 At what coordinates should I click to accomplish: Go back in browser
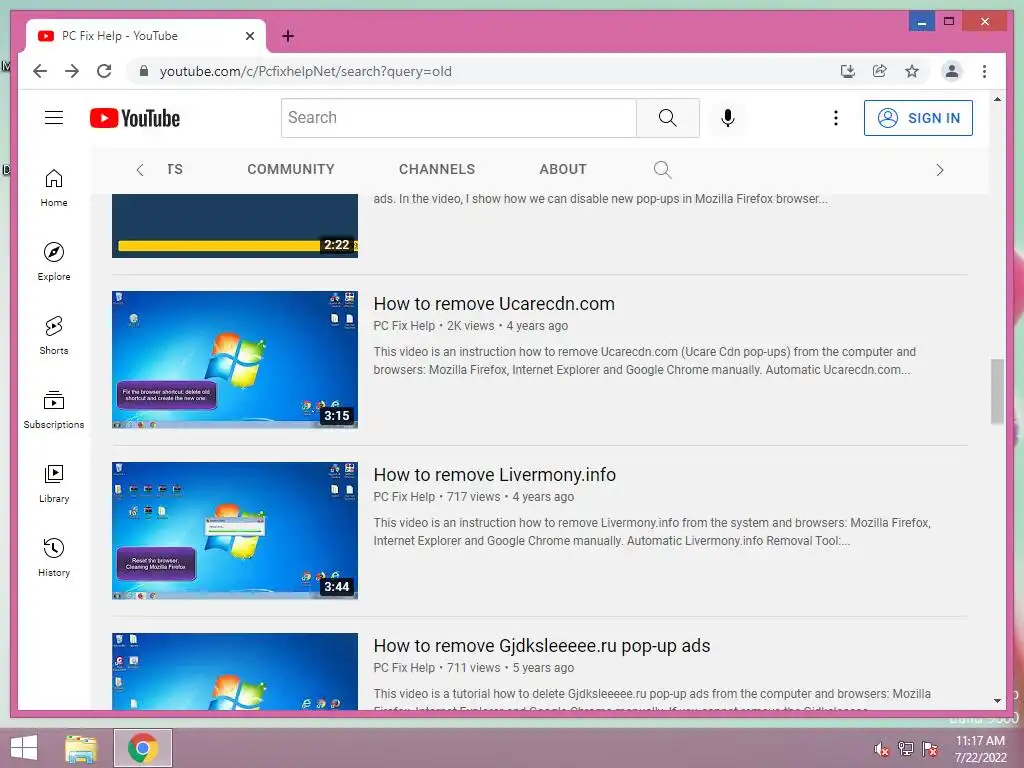coord(40,71)
